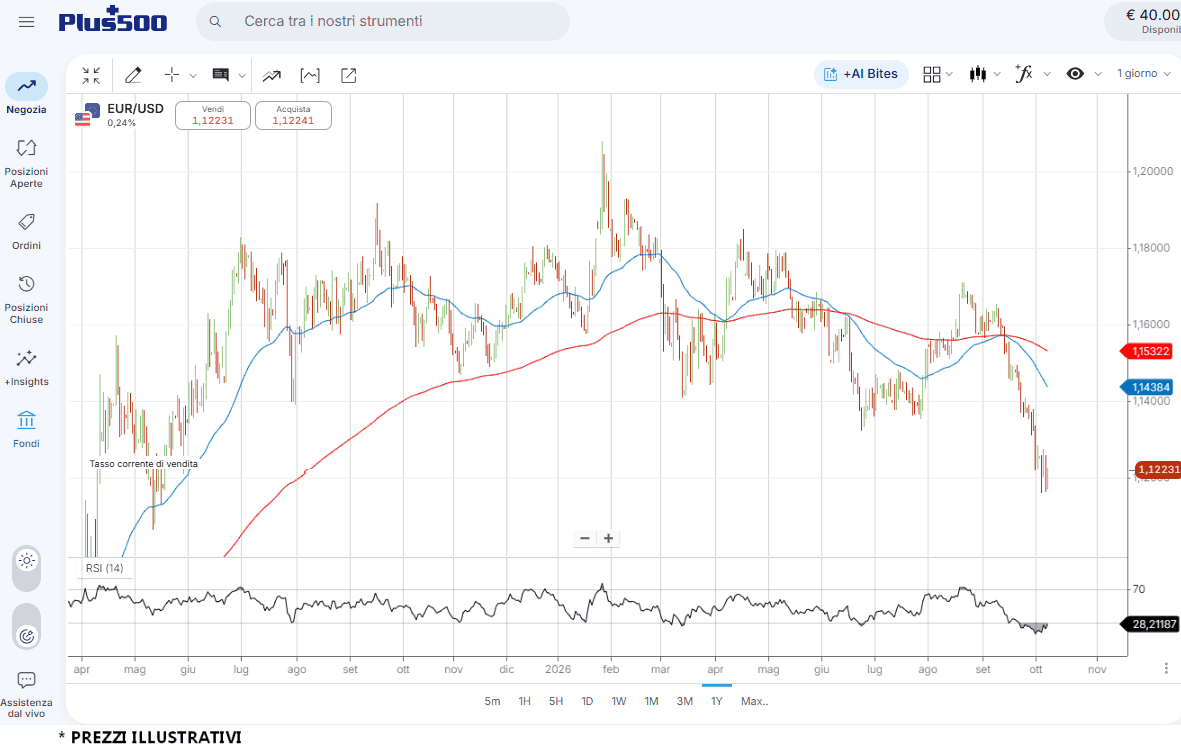Image resolution: width=1181 pixels, height=748 pixels.
Task: Select the 1Y time range tab
Action: point(716,701)
